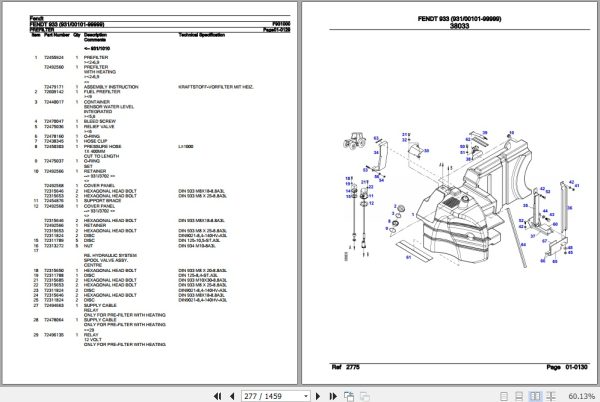Click KRAFTSTOFF-VORFILTER MIT HEIZ. specification text
This screenshot has width=600, height=402.
(216, 87)
